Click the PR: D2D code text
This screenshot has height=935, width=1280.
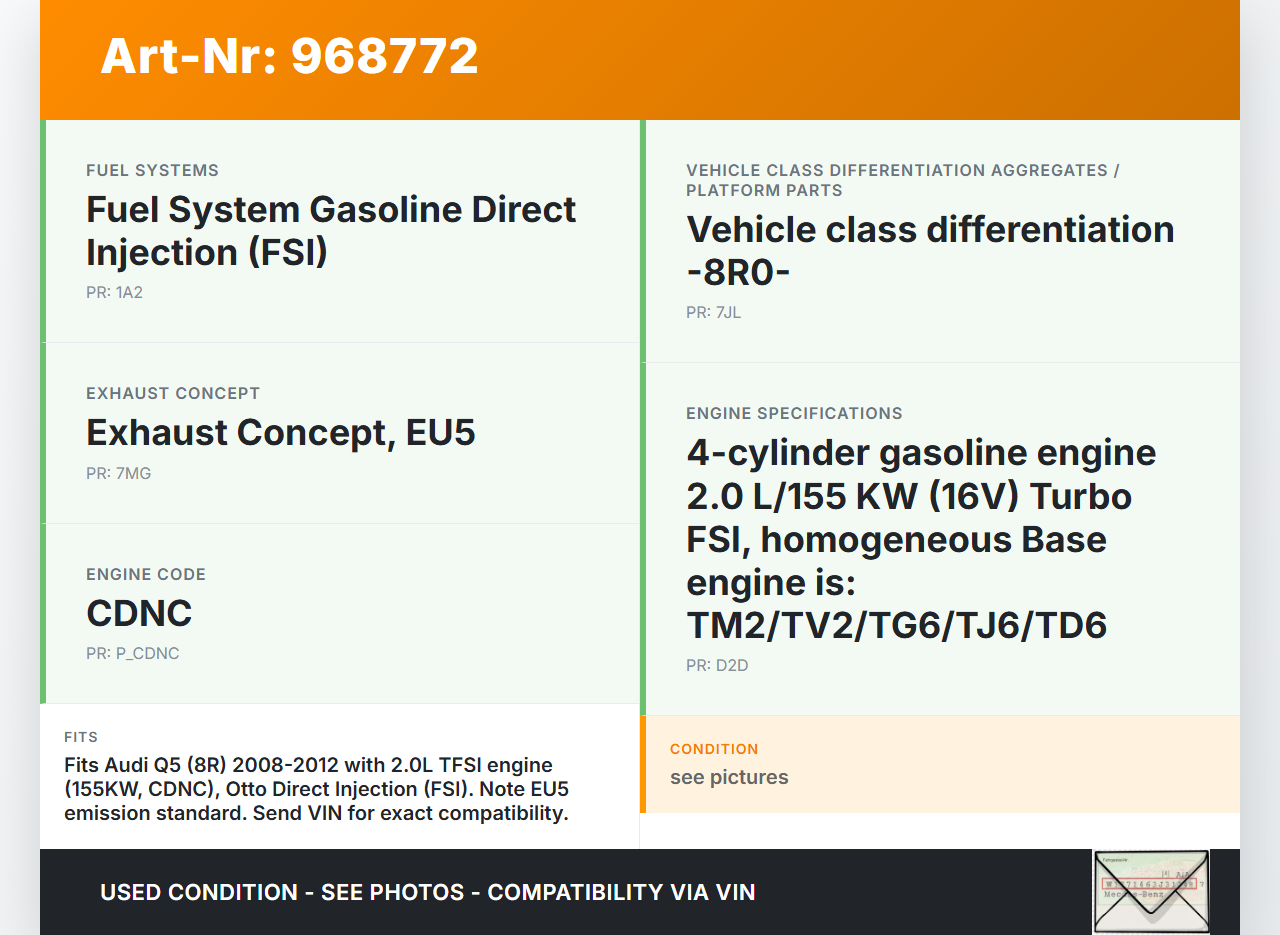716,665
